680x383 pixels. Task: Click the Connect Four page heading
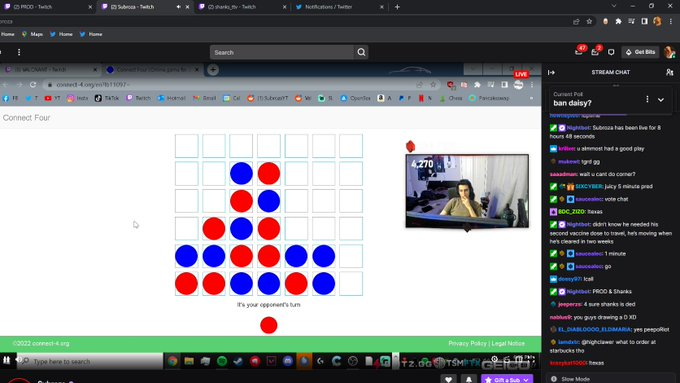pos(26,118)
